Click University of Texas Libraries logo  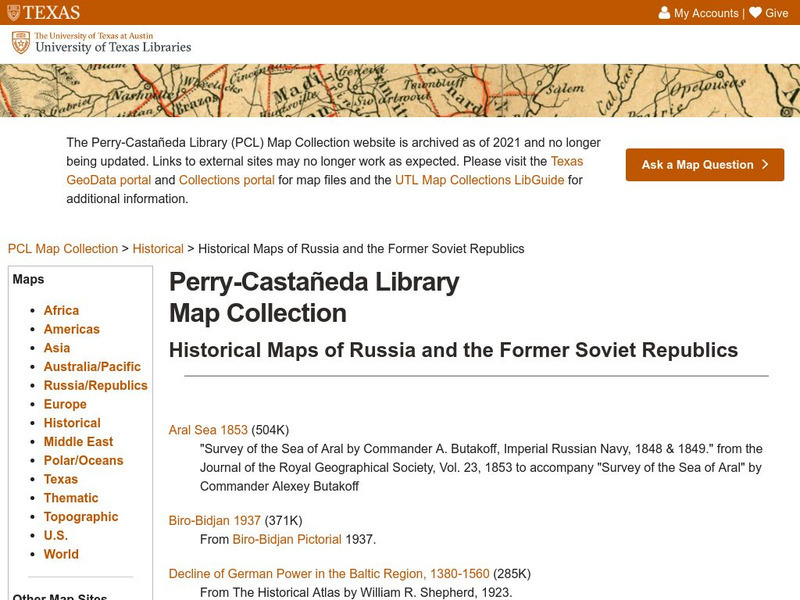100,43
